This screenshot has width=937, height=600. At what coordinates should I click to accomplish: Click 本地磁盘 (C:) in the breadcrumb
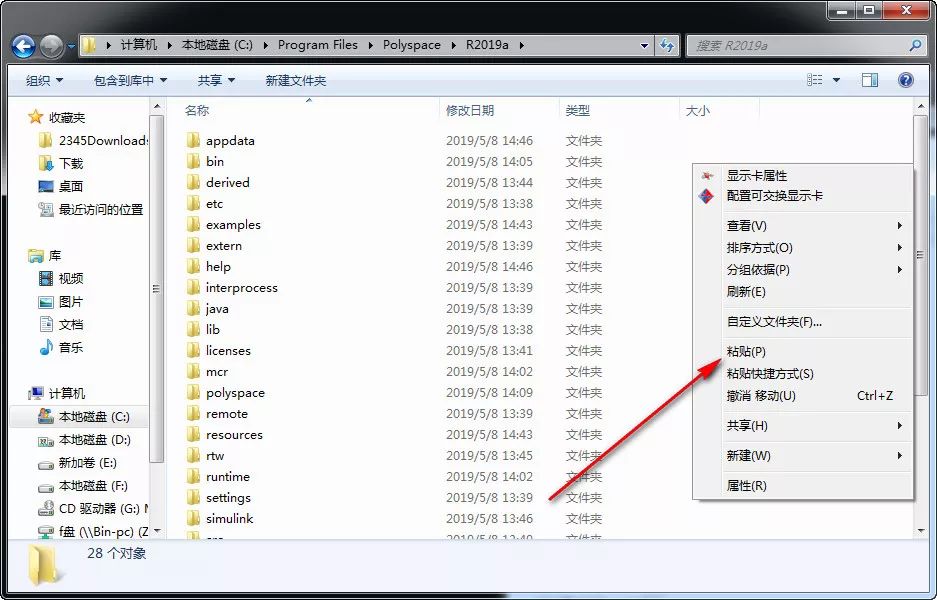coord(217,45)
